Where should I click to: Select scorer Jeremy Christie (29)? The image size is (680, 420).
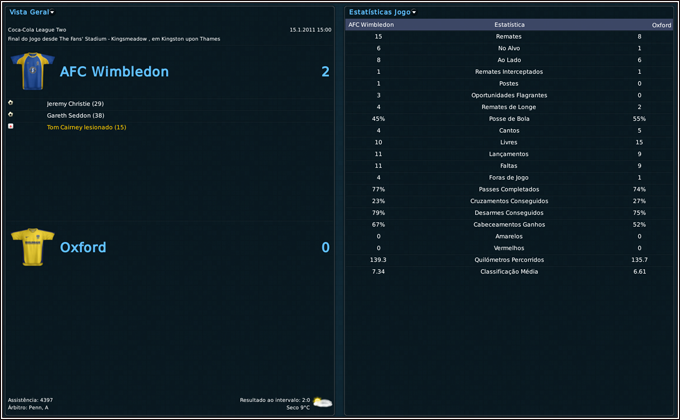point(75,103)
